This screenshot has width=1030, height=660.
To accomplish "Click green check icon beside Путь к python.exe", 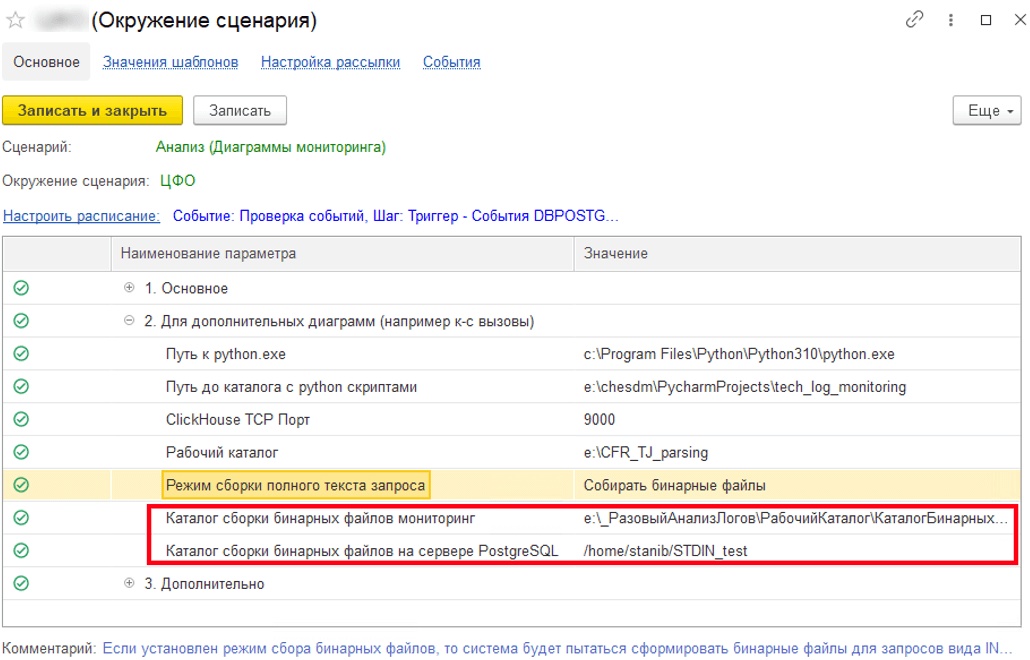I will 21,354.
